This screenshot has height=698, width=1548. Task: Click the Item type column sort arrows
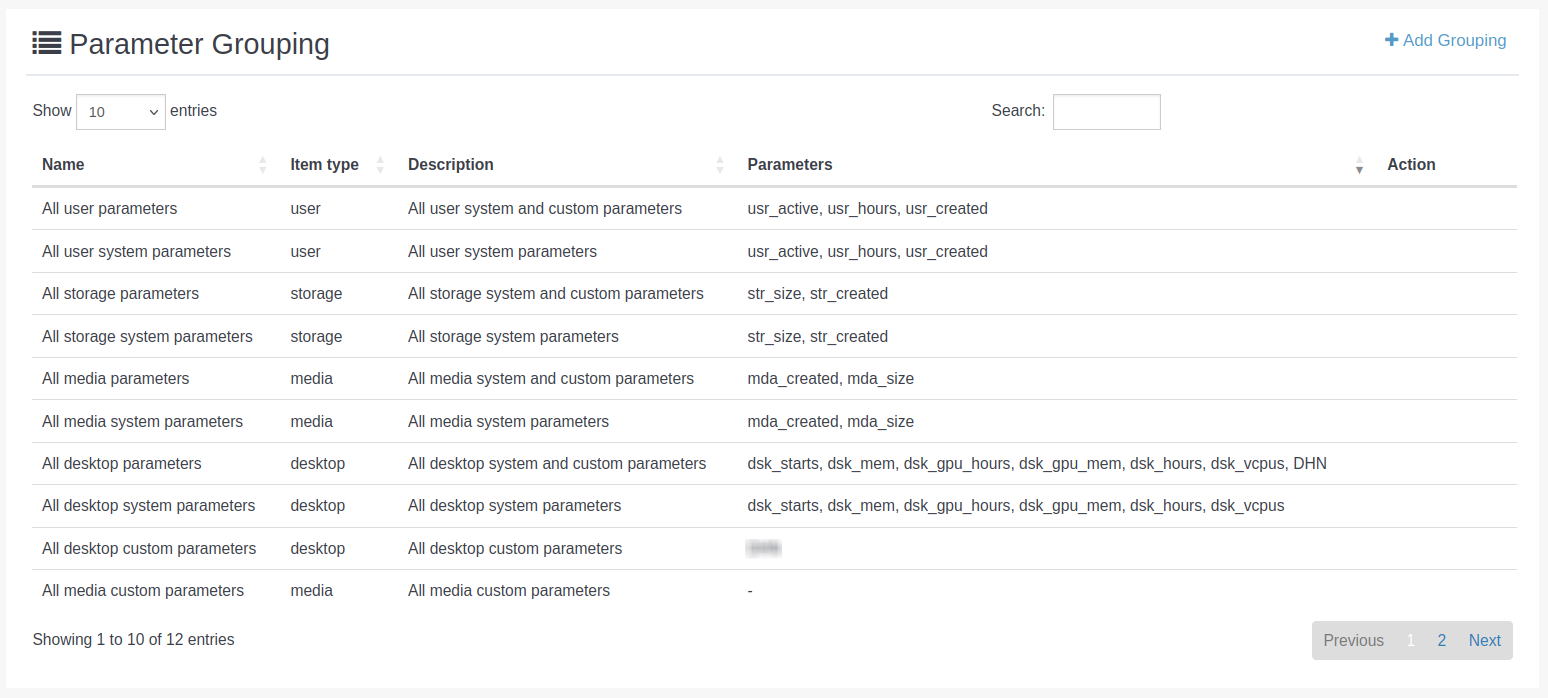tap(380, 165)
